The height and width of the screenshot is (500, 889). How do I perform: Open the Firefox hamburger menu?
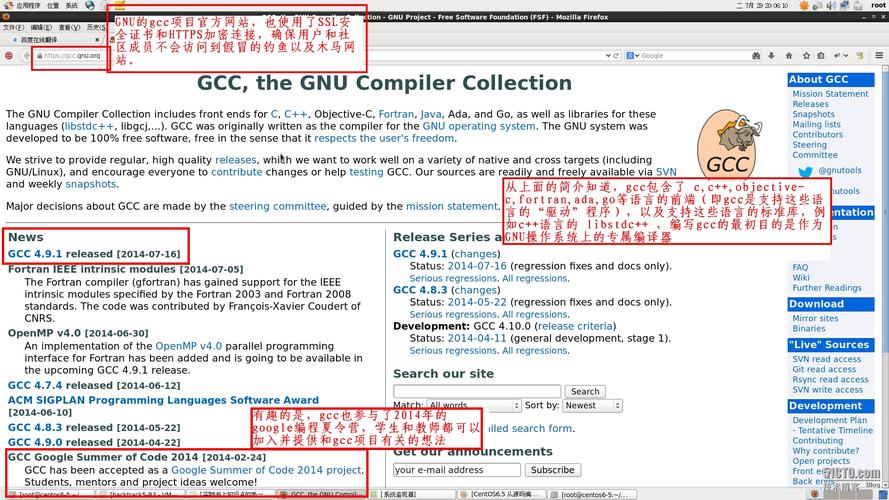click(879, 56)
